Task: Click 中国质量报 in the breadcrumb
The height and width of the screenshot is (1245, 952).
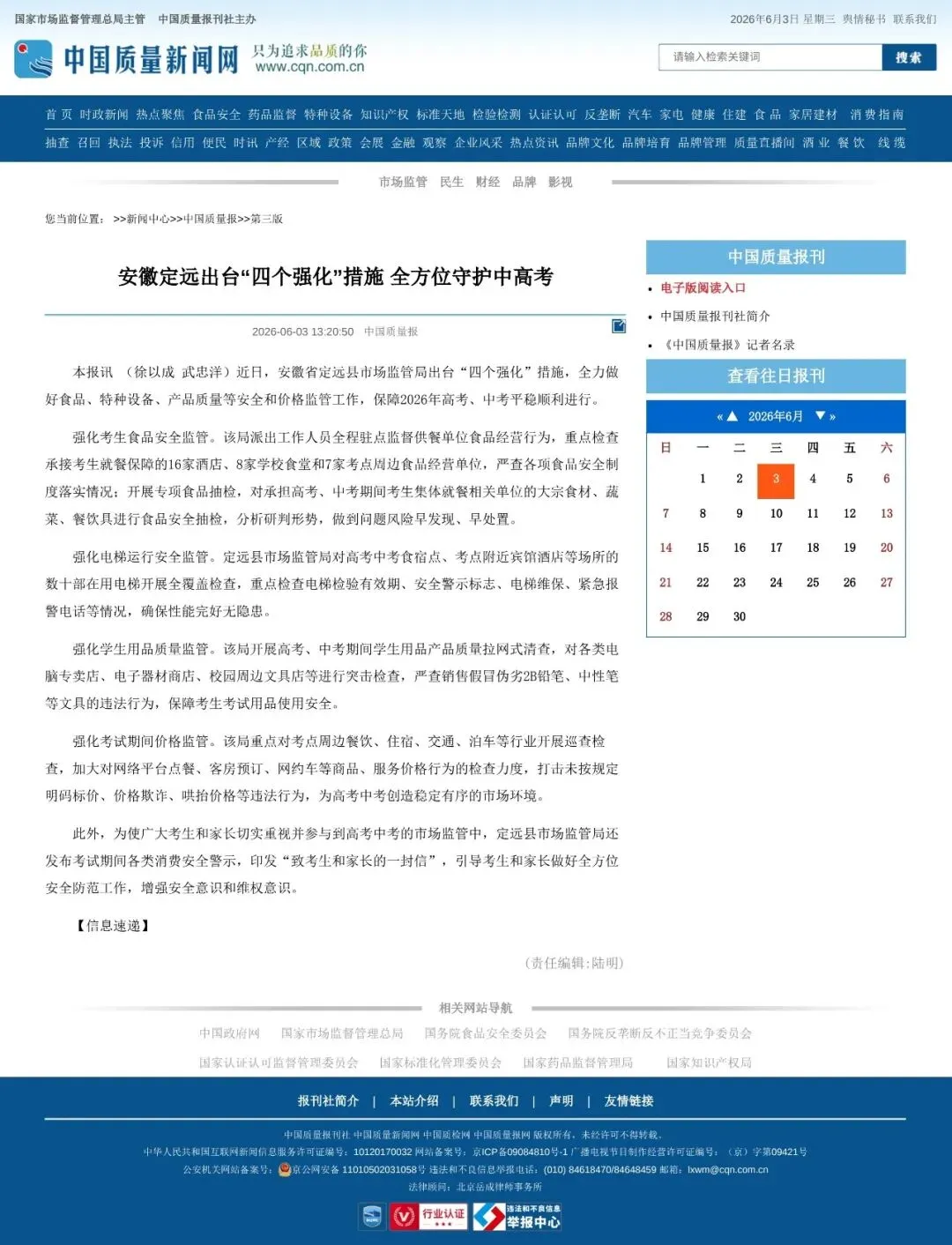Action: 210,219
